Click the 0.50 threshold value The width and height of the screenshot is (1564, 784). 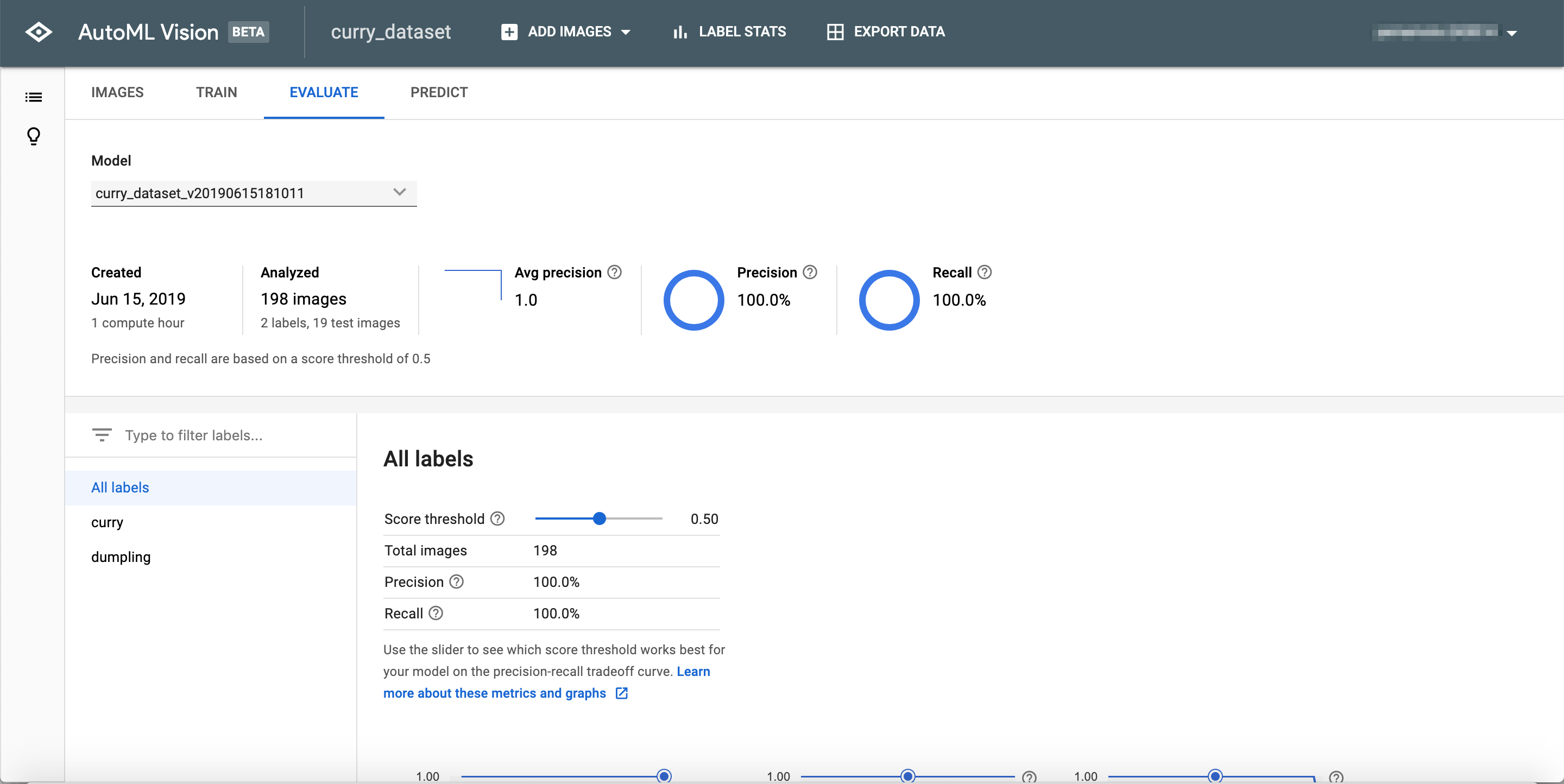point(704,519)
